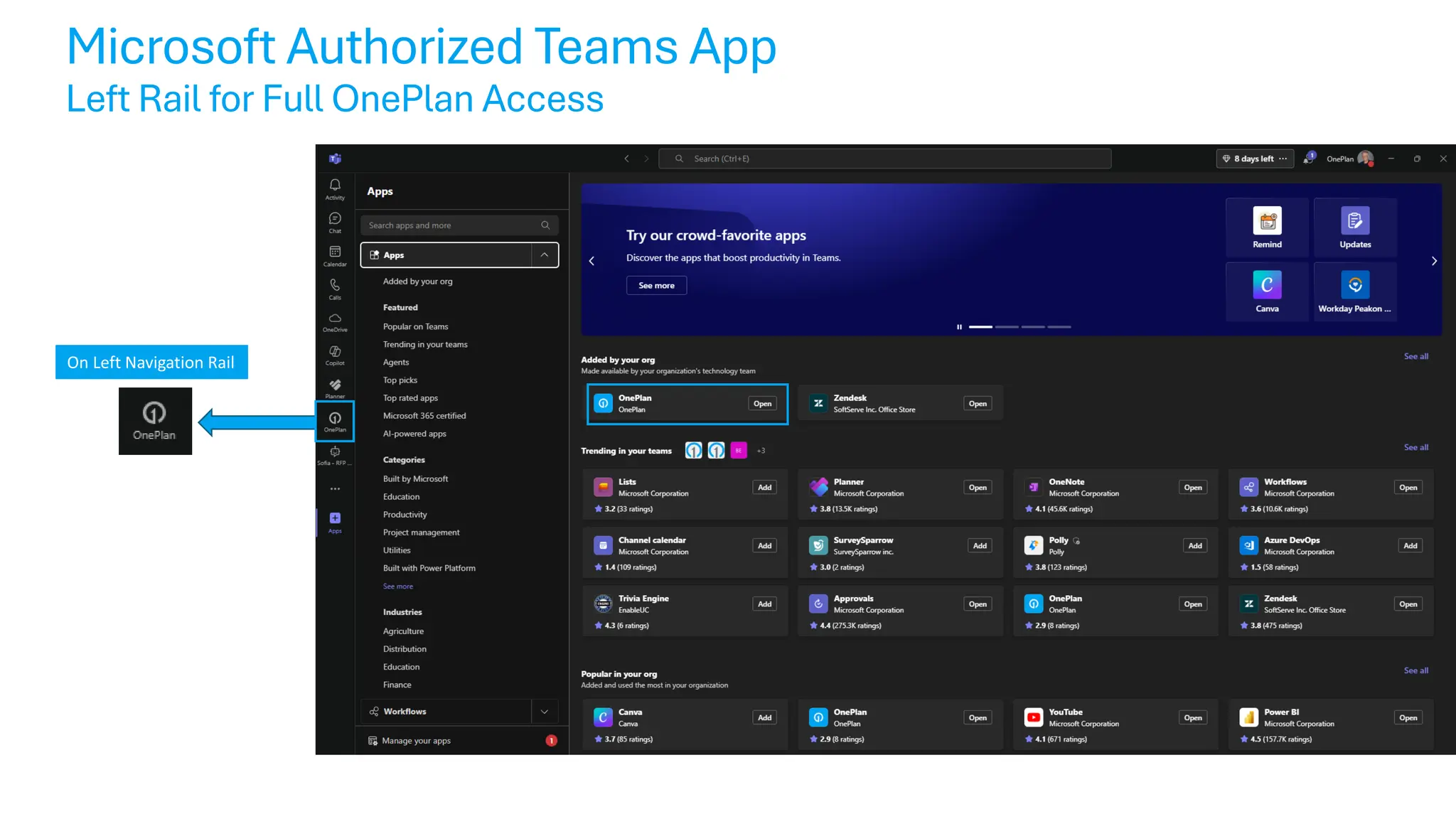Image resolution: width=1456 pixels, height=819 pixels.
Task: Select Trending in your teams category
Action: click(x=425, y=345)
